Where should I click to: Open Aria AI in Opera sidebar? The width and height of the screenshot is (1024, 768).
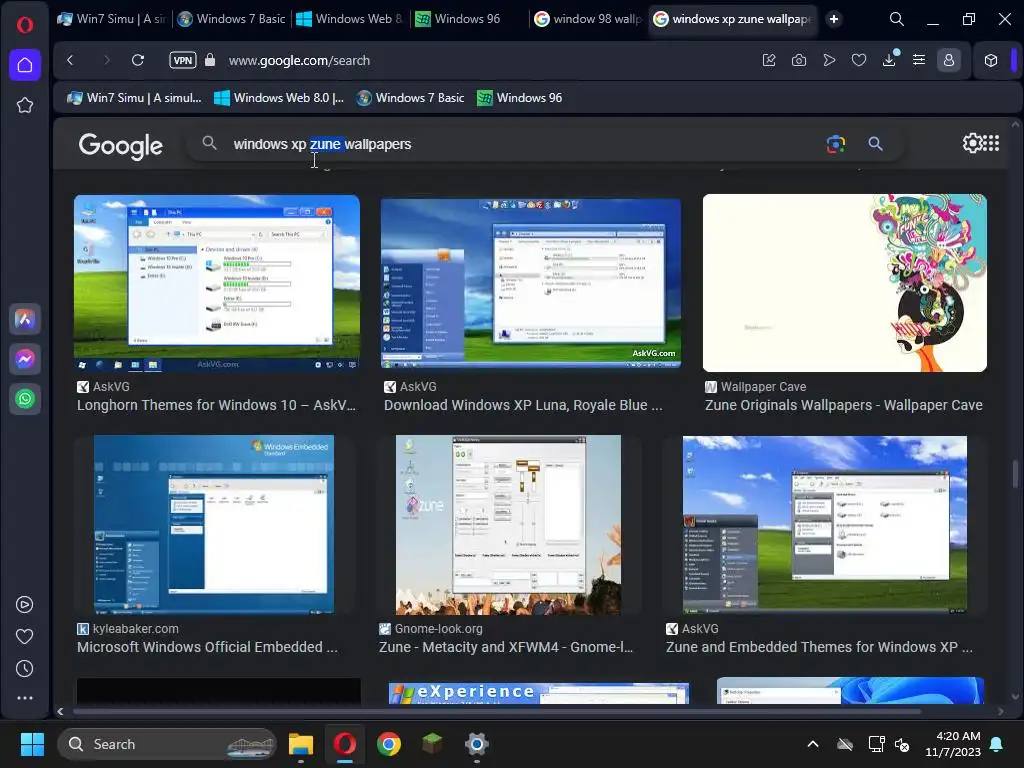25,319
